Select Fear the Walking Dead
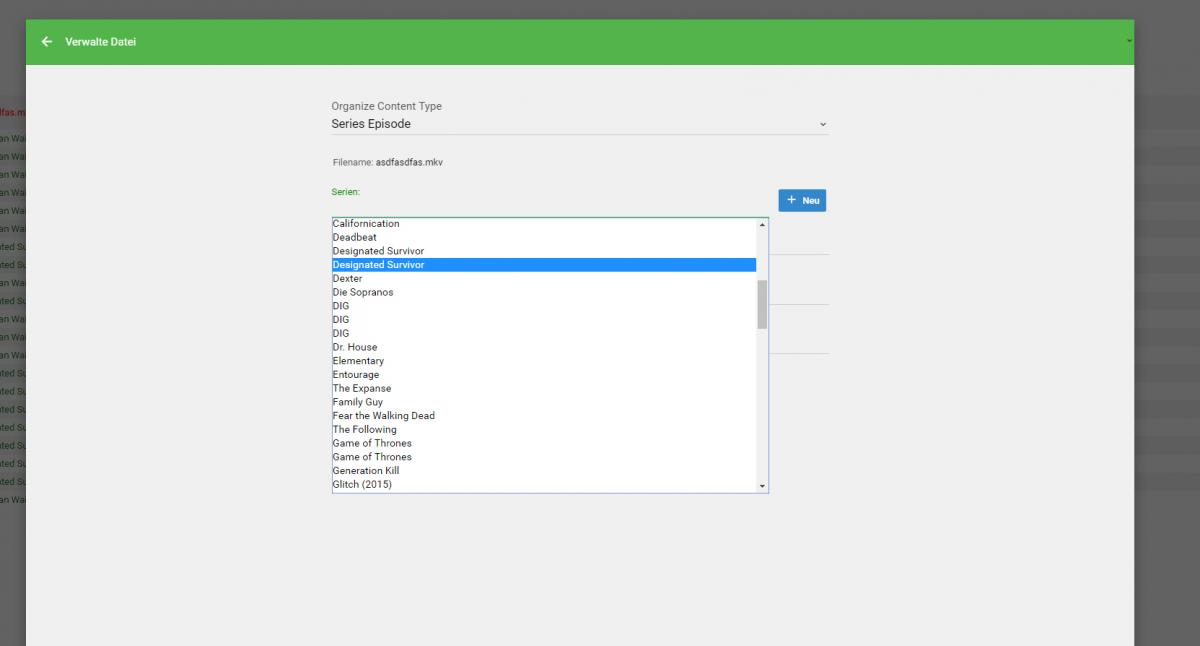The image size is (1200, 646). point(544,415)
